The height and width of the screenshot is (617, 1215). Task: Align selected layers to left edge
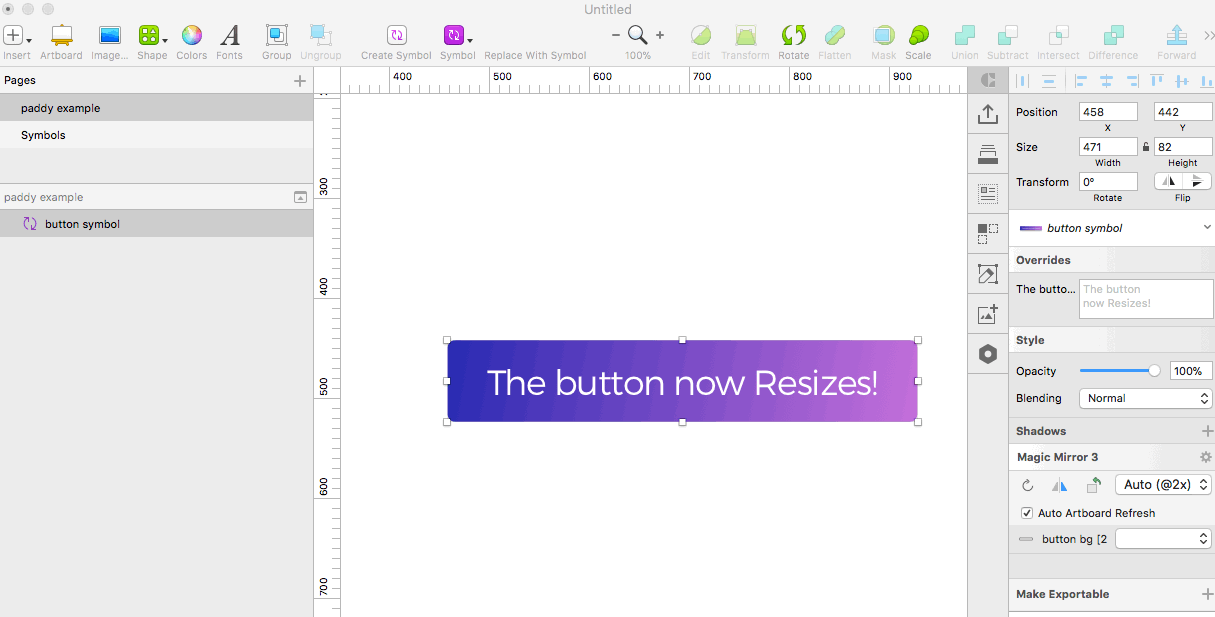1081,81
